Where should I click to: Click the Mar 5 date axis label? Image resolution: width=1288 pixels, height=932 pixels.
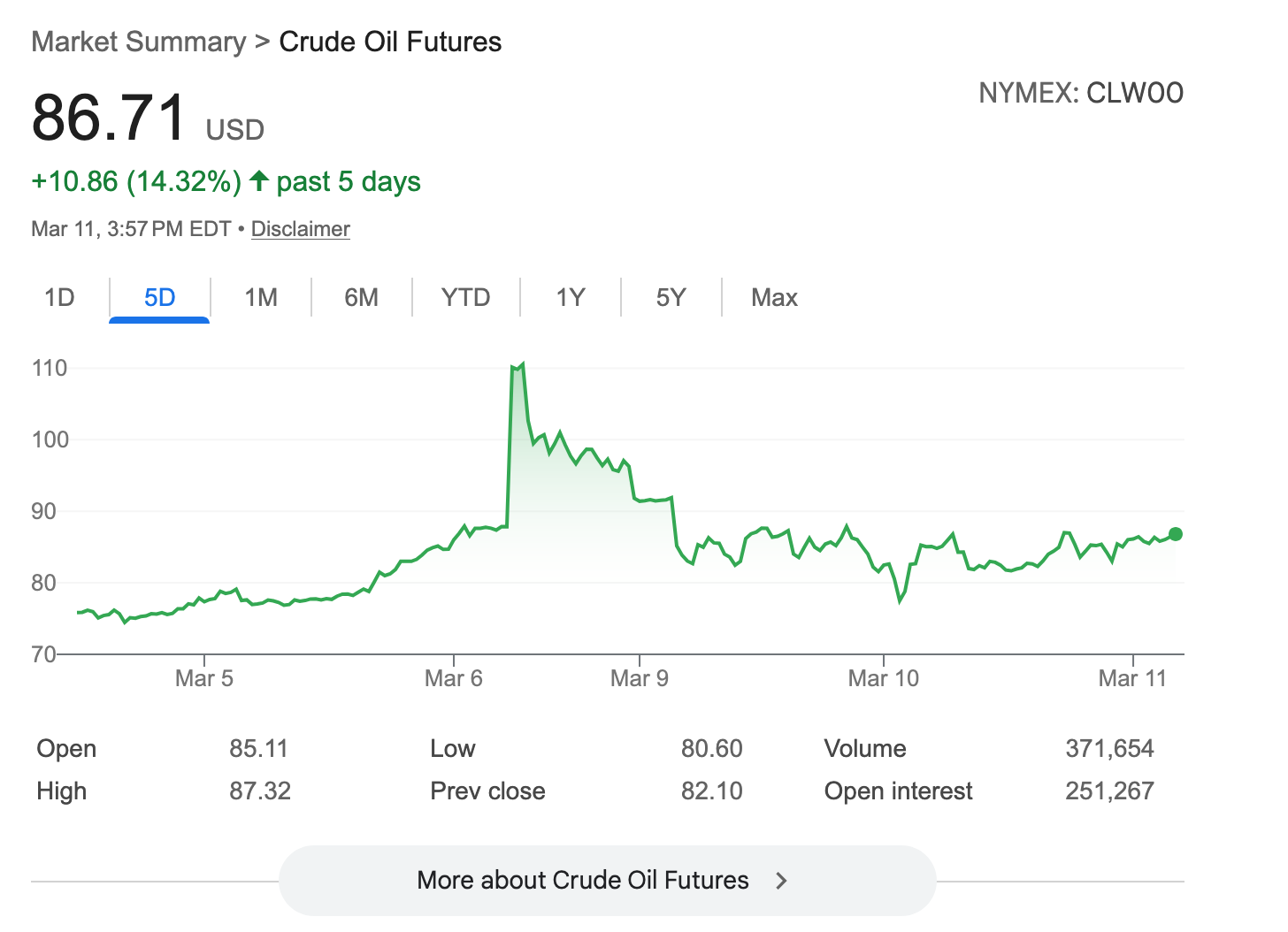click(204, 678)
